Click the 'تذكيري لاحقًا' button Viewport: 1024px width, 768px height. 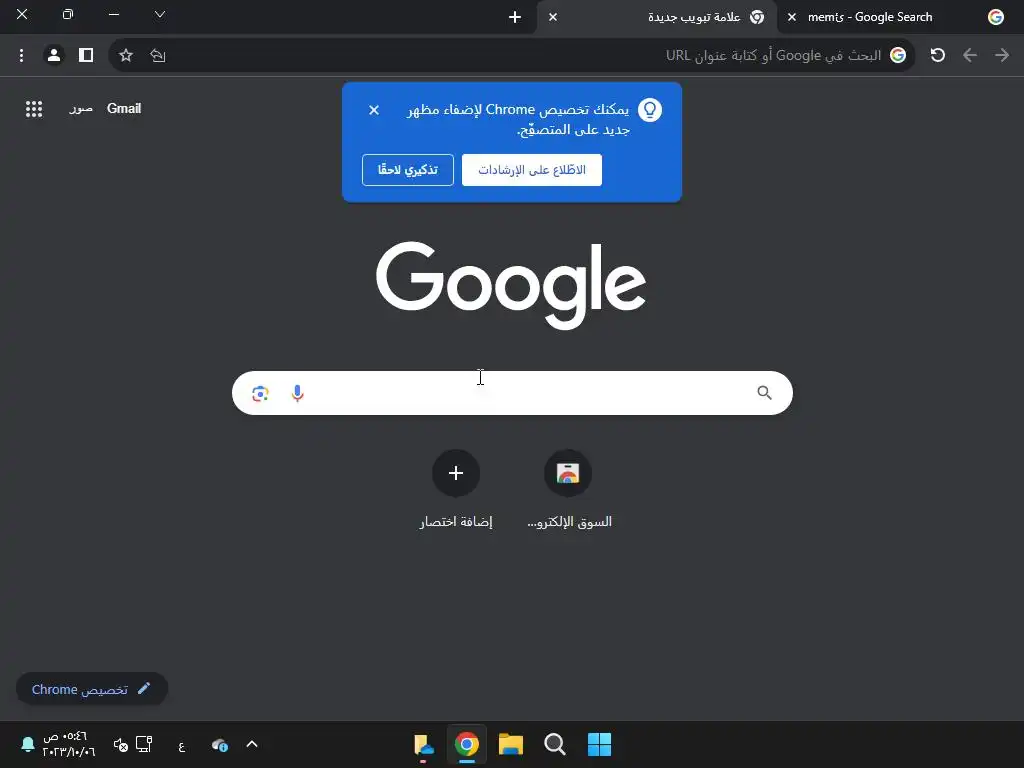click(x=408, y=170)
